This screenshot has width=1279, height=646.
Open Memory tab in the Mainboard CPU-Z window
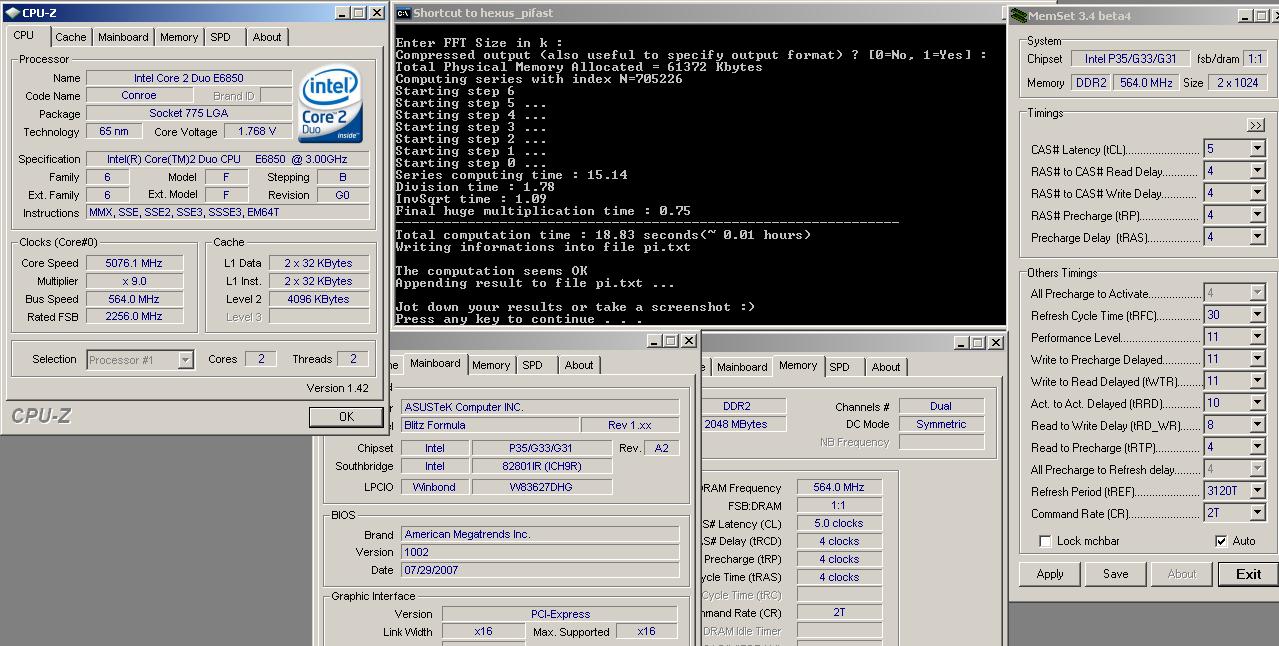pyautogui.click(x=491, y=365)
